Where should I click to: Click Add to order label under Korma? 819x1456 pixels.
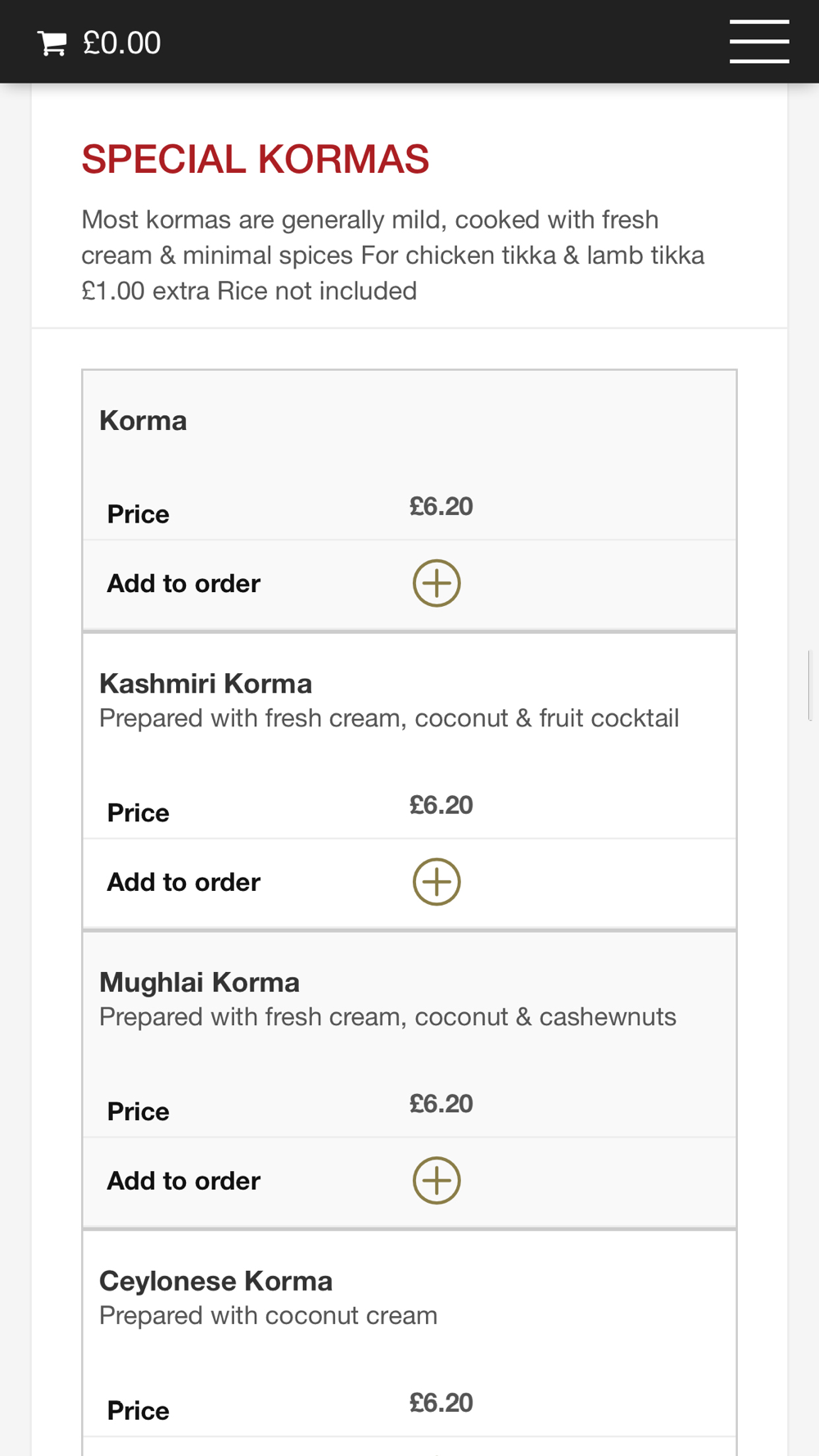pos(183,583)
